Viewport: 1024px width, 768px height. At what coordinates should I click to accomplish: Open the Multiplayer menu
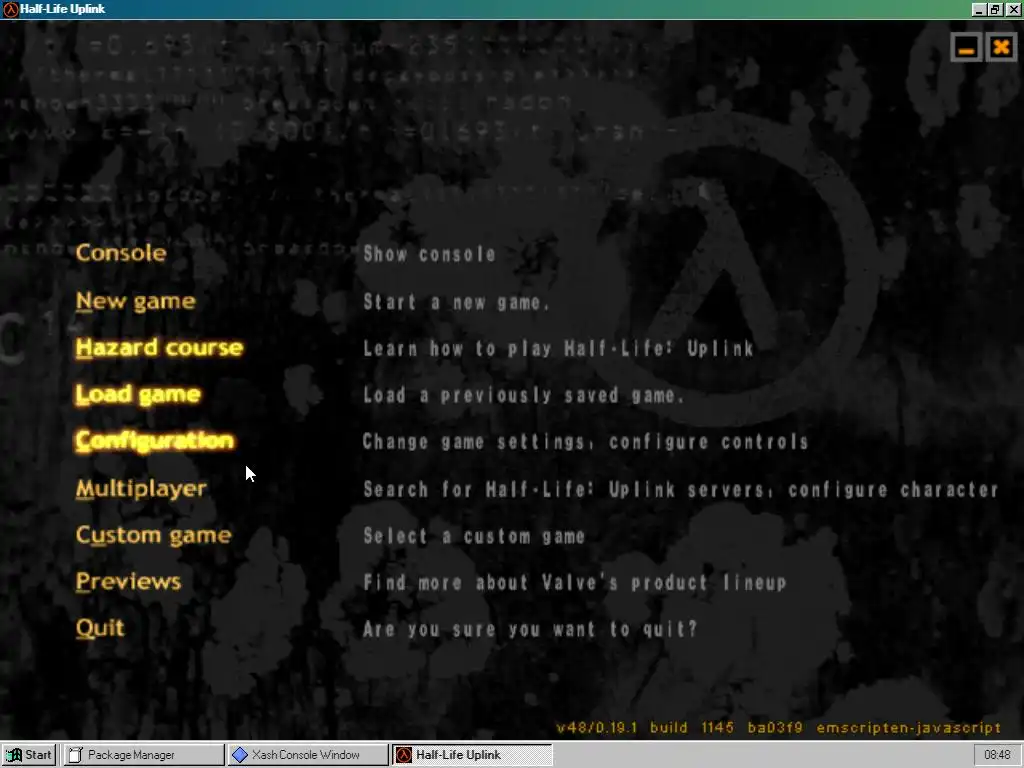point(141,488)
